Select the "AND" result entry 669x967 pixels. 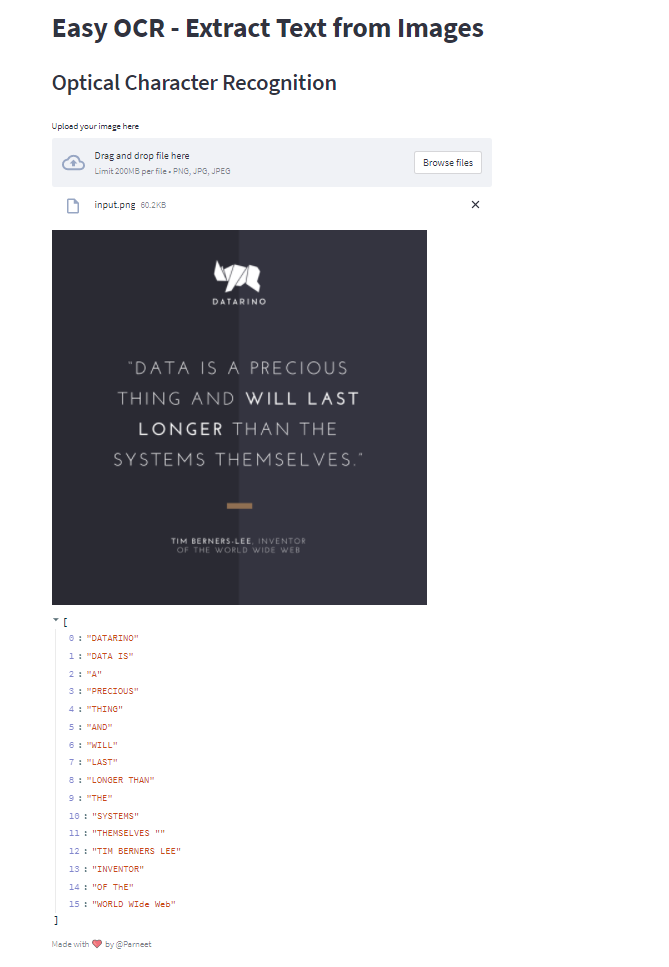tap(99, 727)
